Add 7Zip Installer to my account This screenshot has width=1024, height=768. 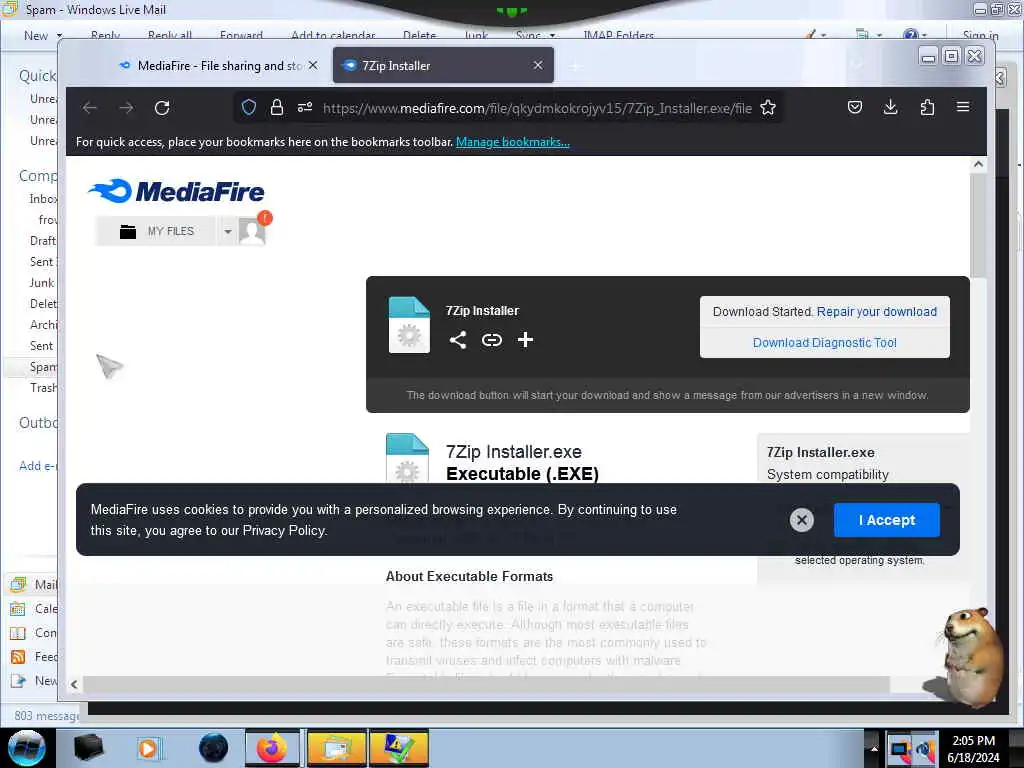point(525,340)
